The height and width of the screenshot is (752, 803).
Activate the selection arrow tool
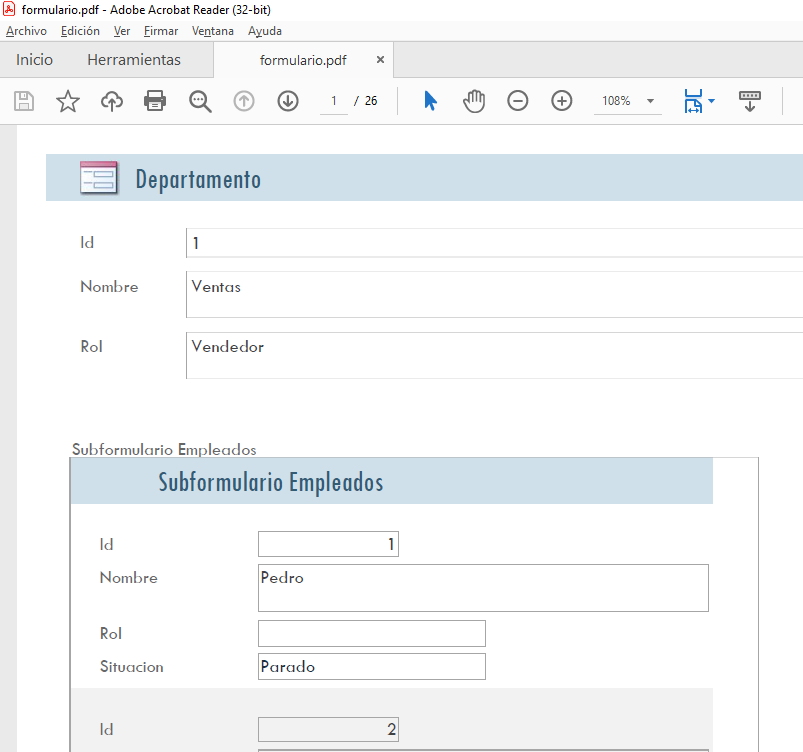[x=430, y=101]
